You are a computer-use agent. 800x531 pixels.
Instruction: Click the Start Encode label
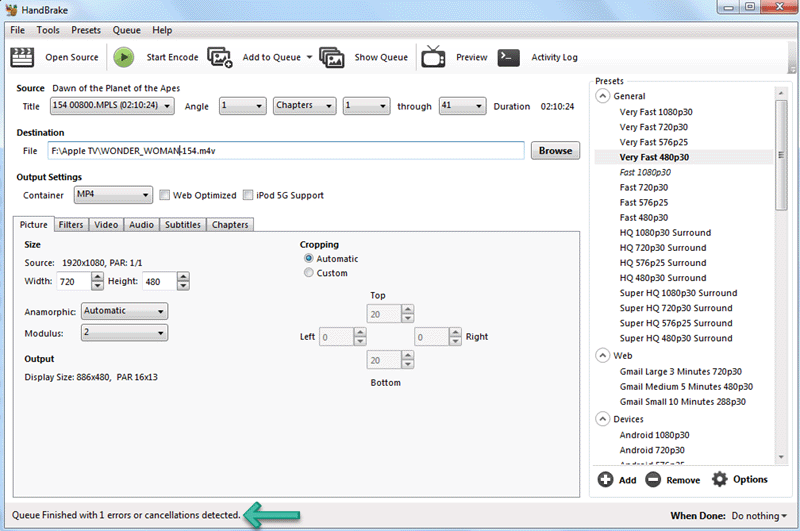[172, 57]
